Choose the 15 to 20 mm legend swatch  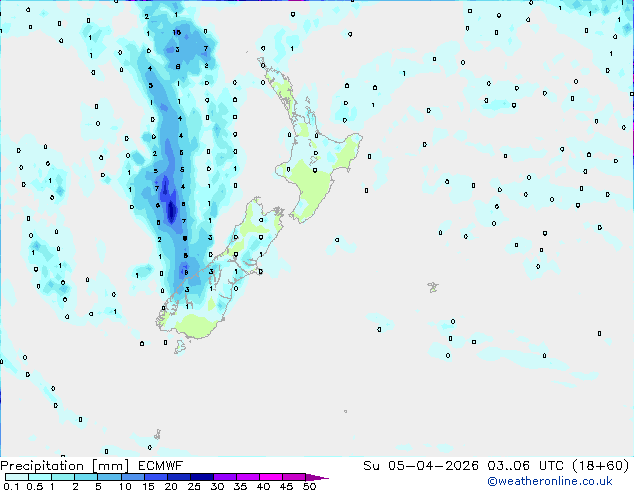tap(156, 477)
